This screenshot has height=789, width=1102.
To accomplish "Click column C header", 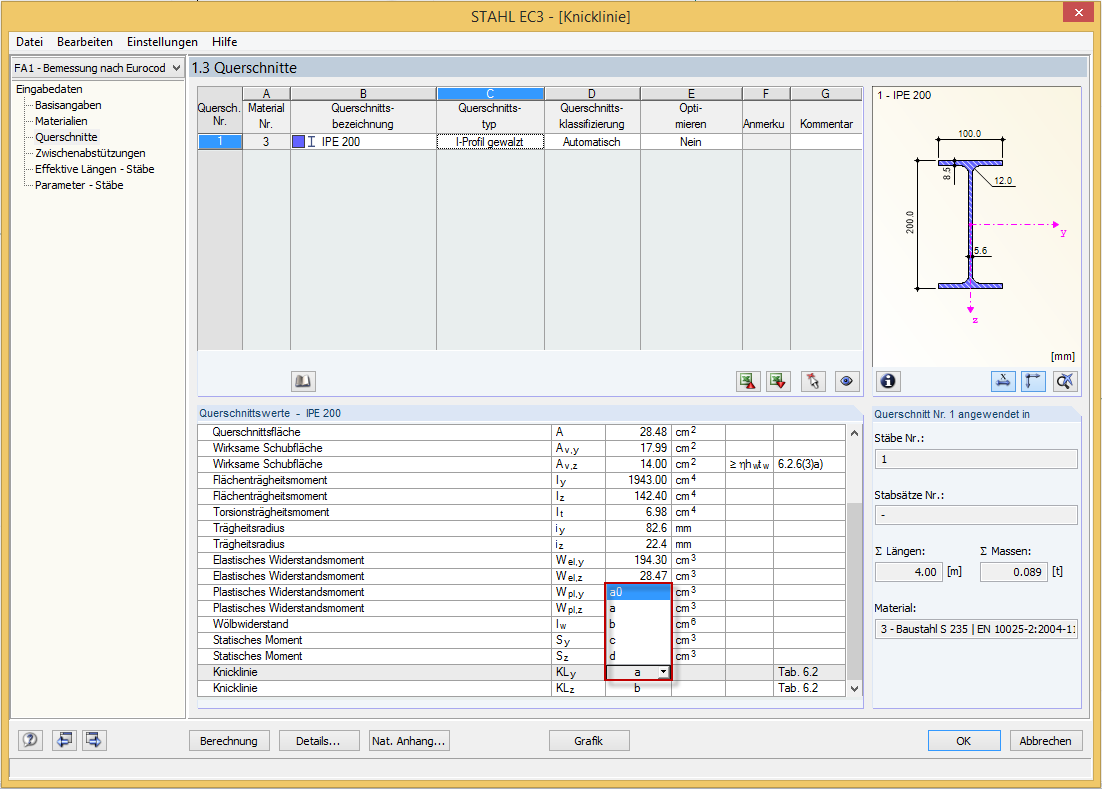I will (490, 93).
